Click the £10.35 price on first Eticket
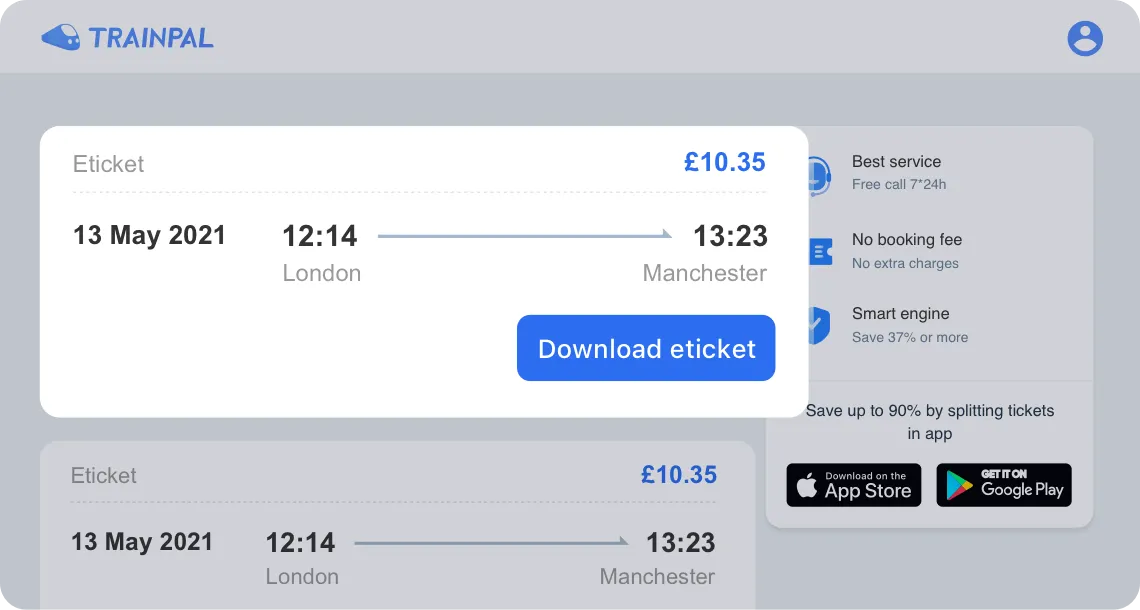This screenshot has height=610, width=1140. click(x=724, y=162)
